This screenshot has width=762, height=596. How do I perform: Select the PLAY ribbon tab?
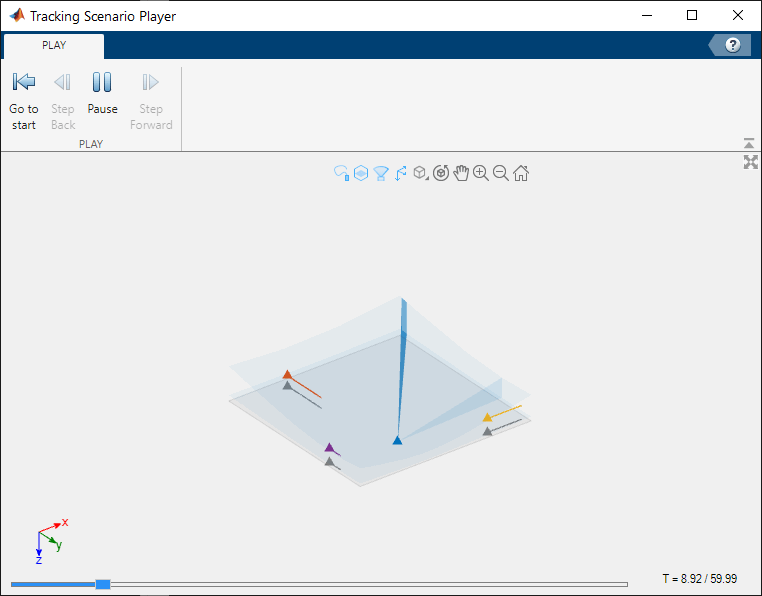[54, 46]
